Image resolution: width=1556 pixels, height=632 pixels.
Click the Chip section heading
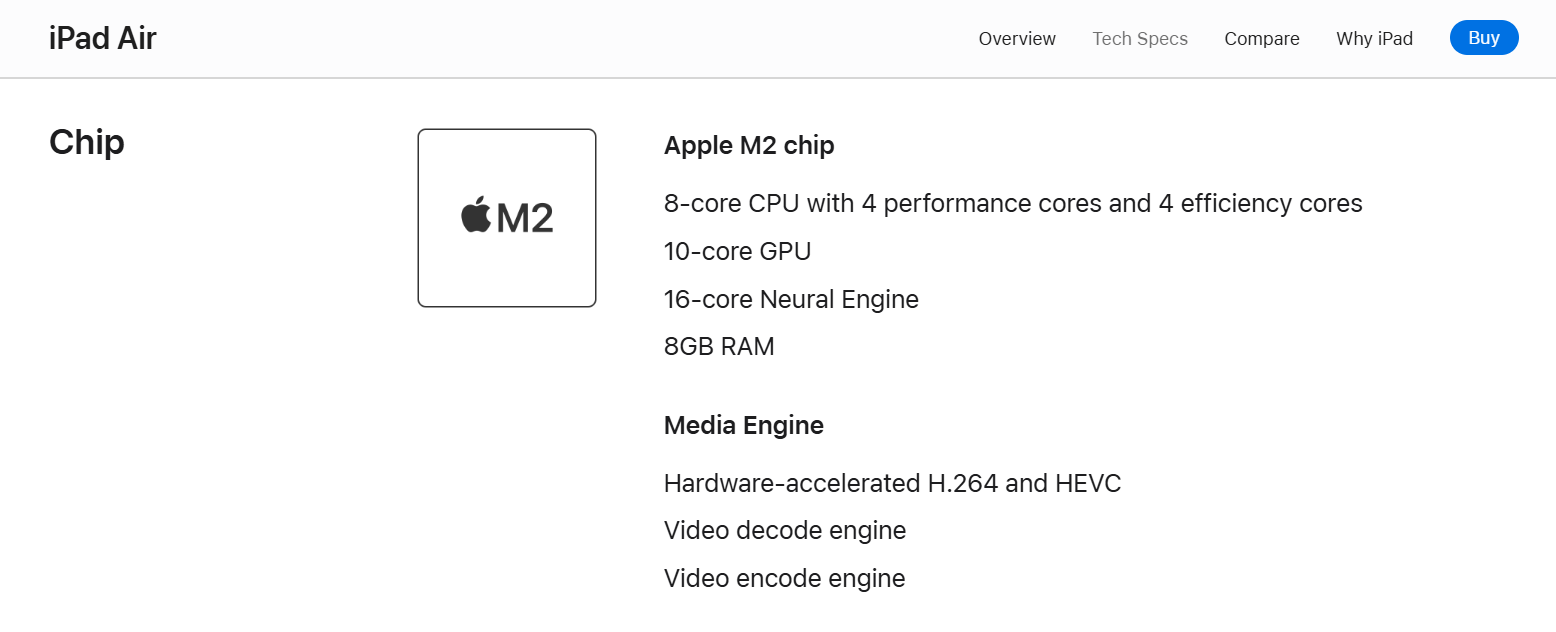[87, 142]
